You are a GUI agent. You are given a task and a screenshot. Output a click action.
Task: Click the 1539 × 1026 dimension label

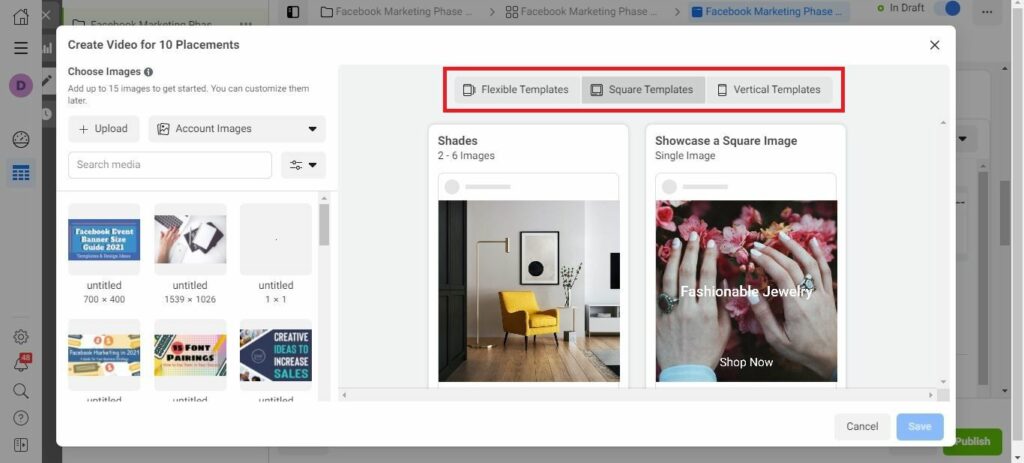tap(190, 300)
